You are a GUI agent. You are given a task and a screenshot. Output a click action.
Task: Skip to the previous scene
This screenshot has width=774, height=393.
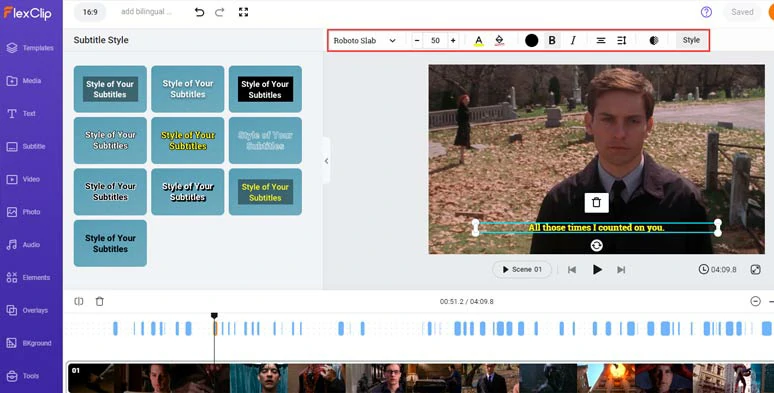pyautogui.click(x=572, y=270)
